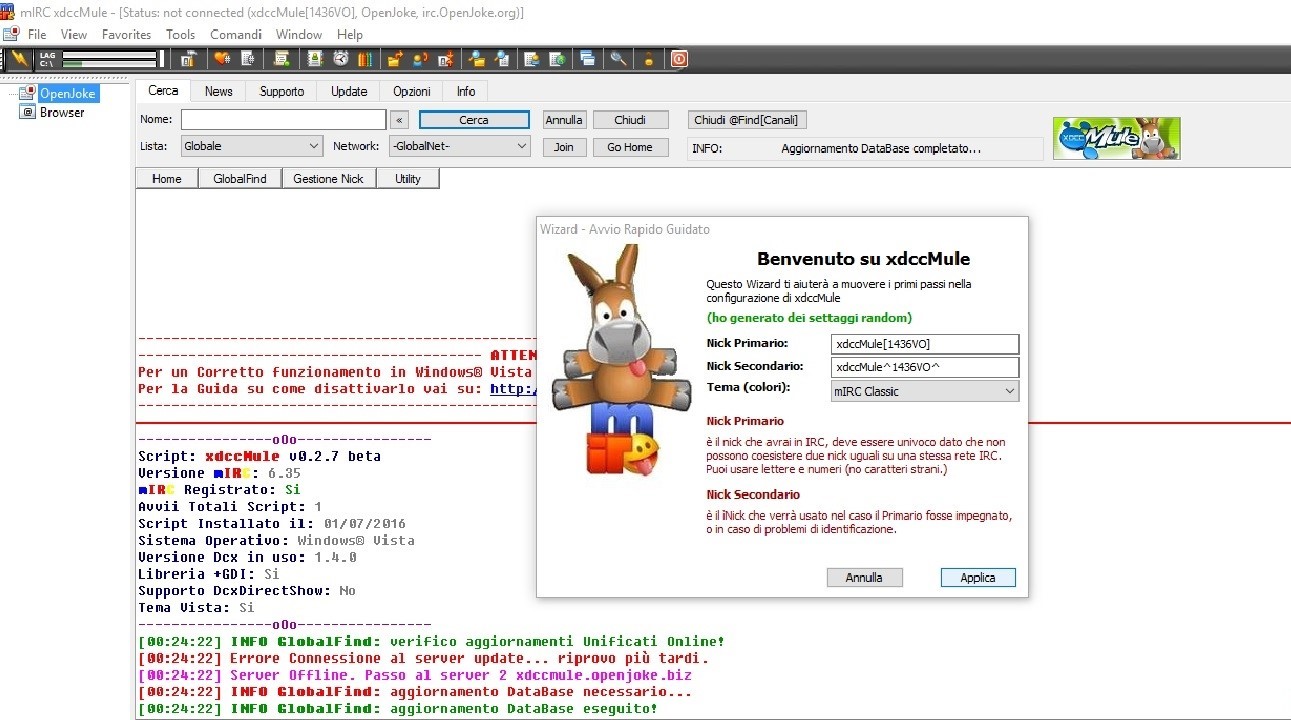
Task: Switch to the Supporto tab
Action: tap(282, 91)
